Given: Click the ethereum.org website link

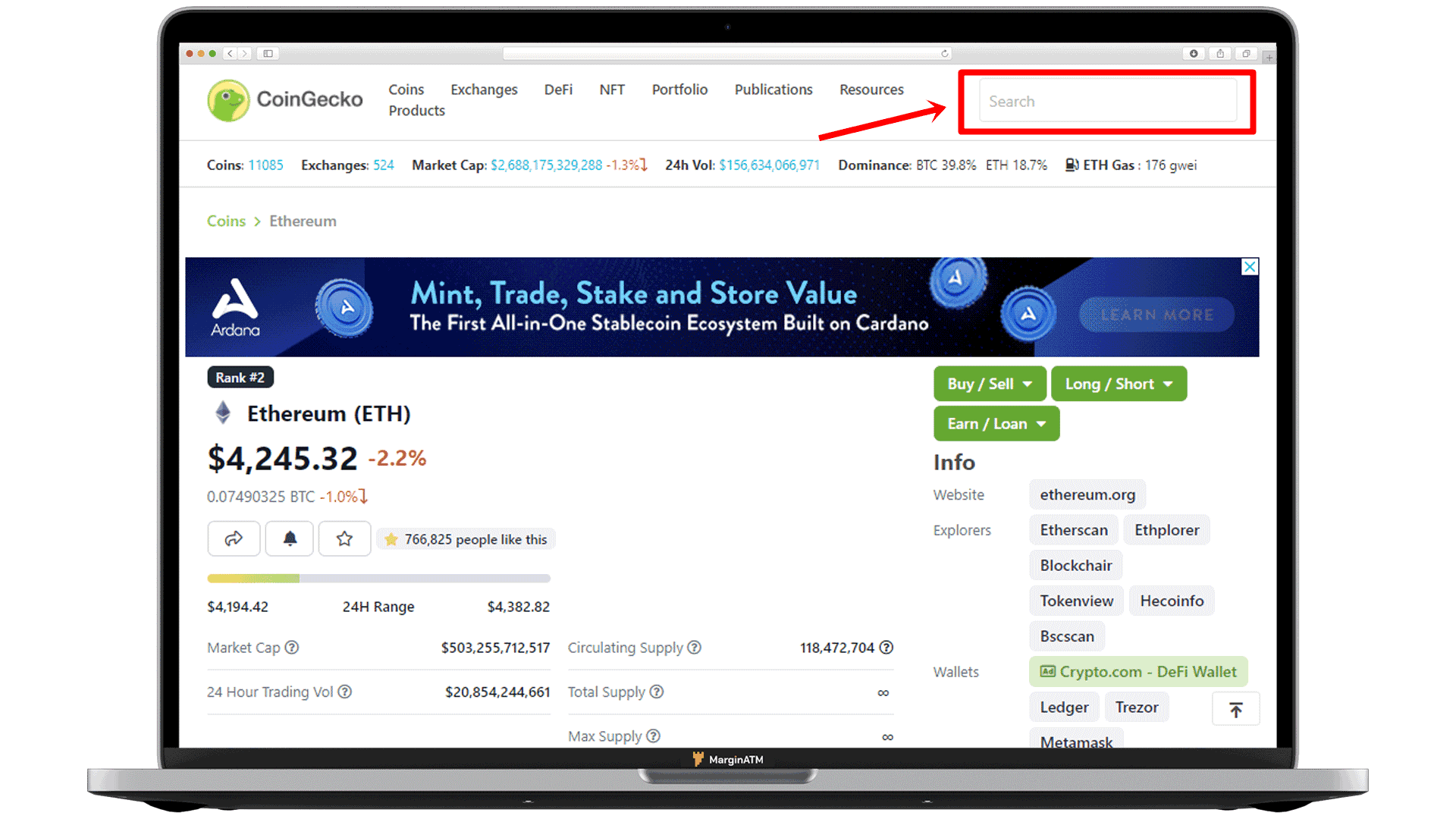Looking at the screenshot, I should click(1087, 494).
